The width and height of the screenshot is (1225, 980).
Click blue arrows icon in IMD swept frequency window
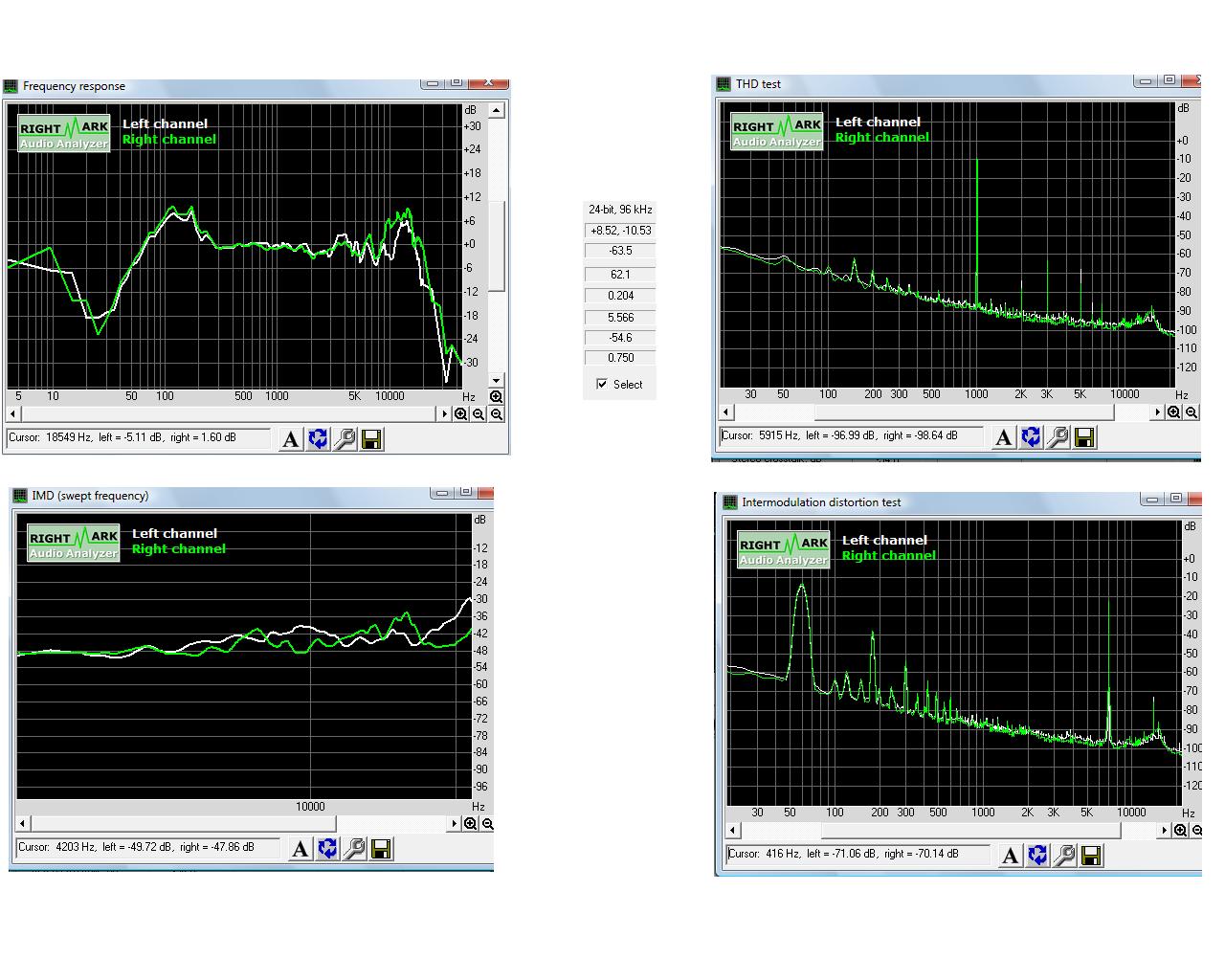[x=327, y=849]
